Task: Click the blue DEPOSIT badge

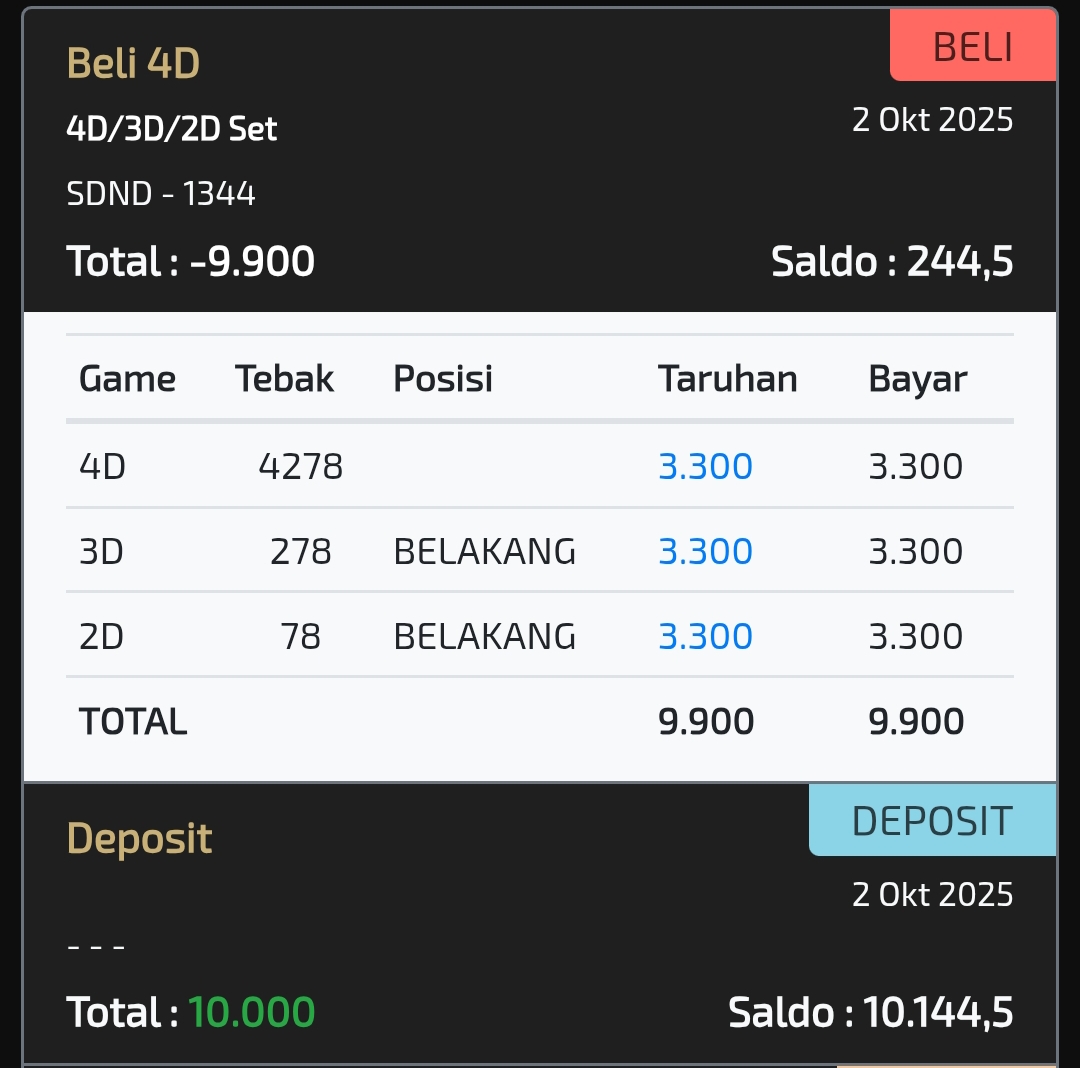Action: pos(932,821)
